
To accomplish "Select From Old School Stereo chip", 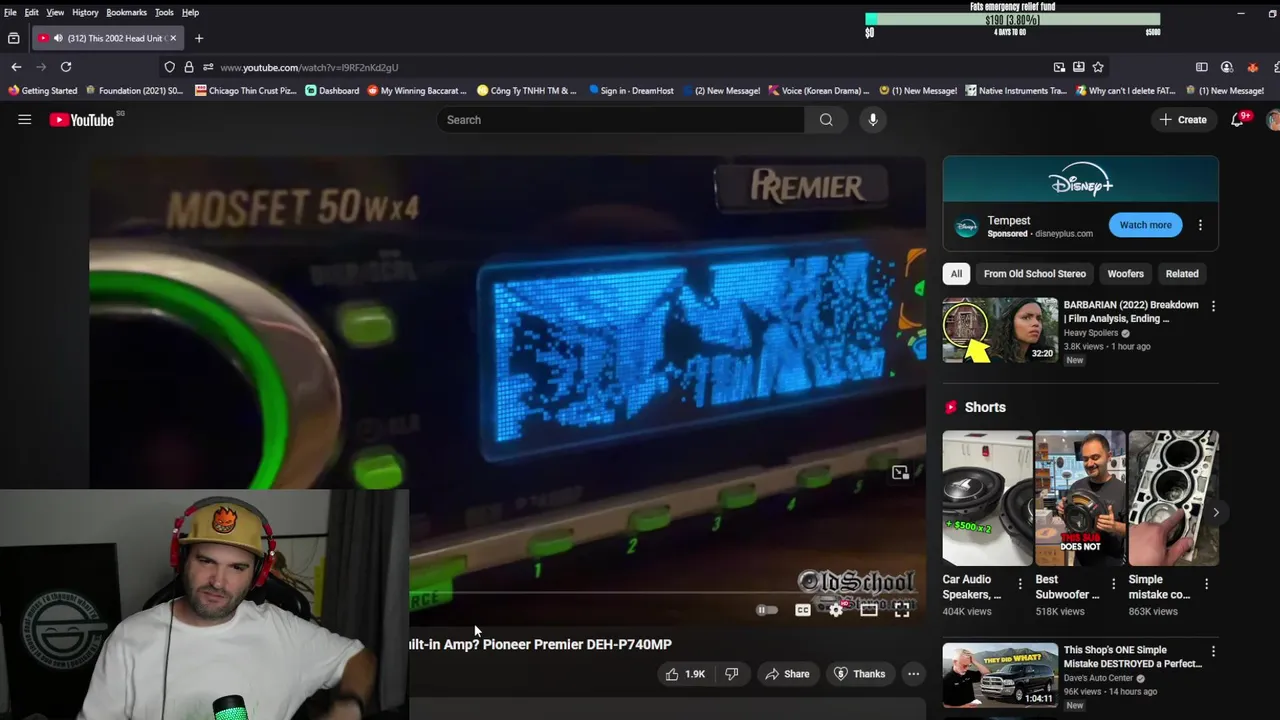I will (x=1034, y=274).
